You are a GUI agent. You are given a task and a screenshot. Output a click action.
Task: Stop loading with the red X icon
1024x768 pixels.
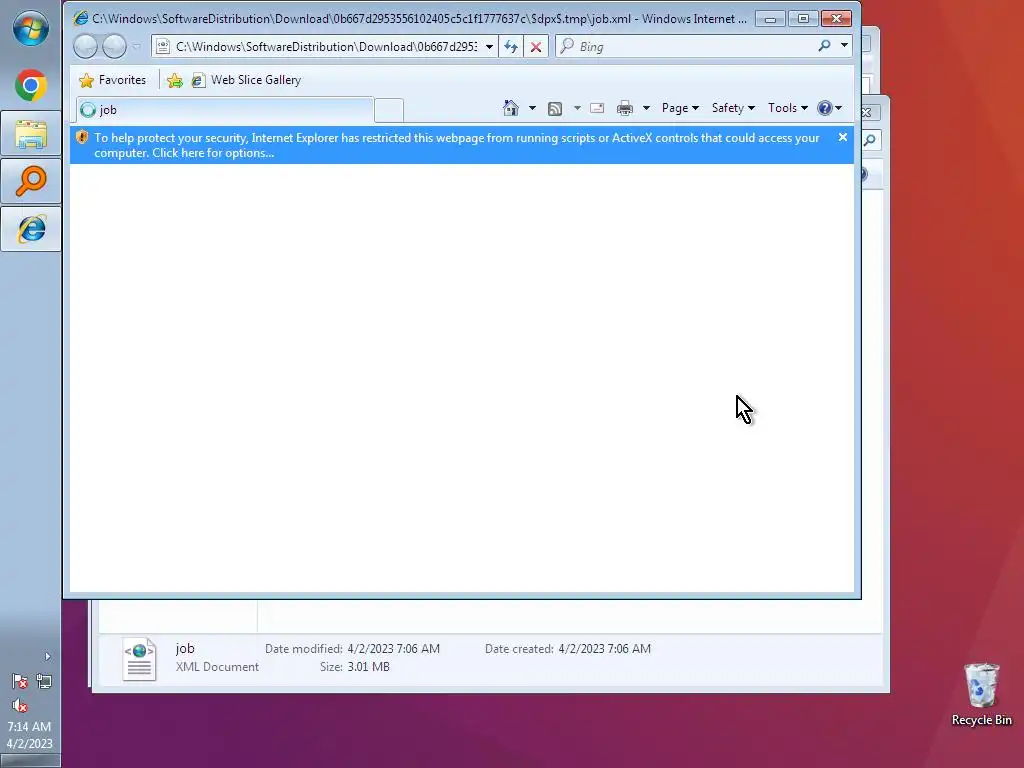(x=536, y=46)
